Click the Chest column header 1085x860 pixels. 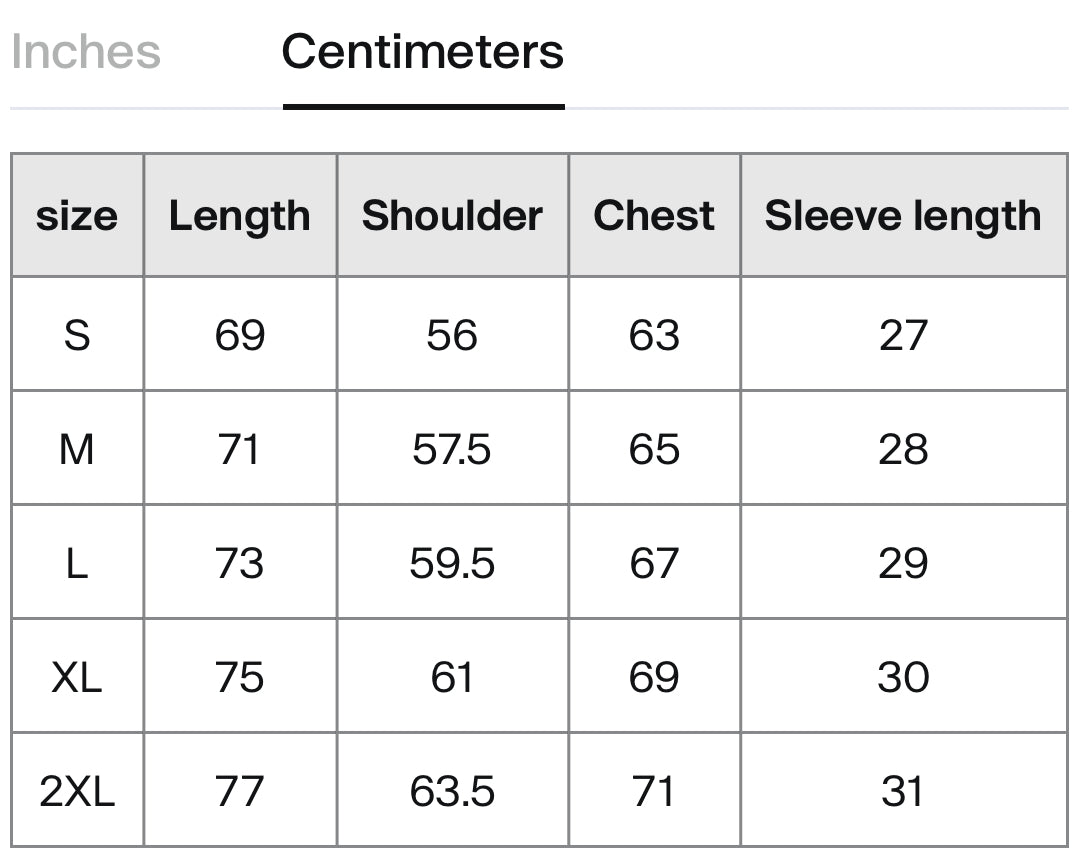[x=654, y=216]
